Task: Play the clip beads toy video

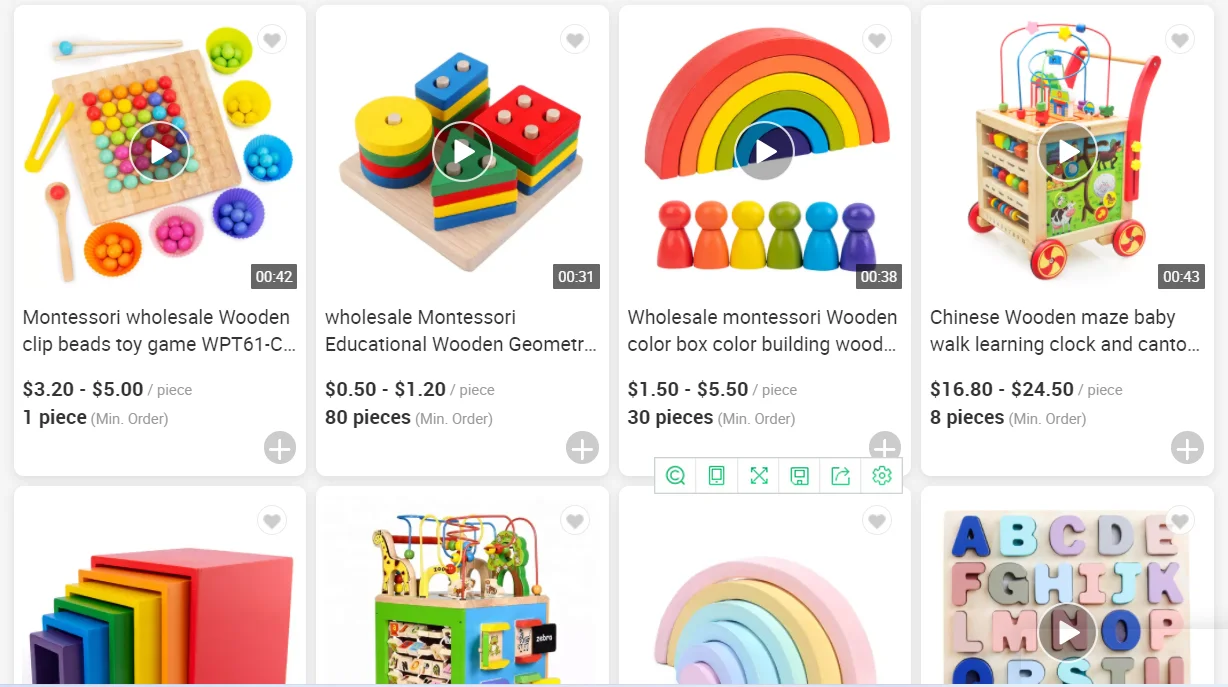Action: point(160,151)
